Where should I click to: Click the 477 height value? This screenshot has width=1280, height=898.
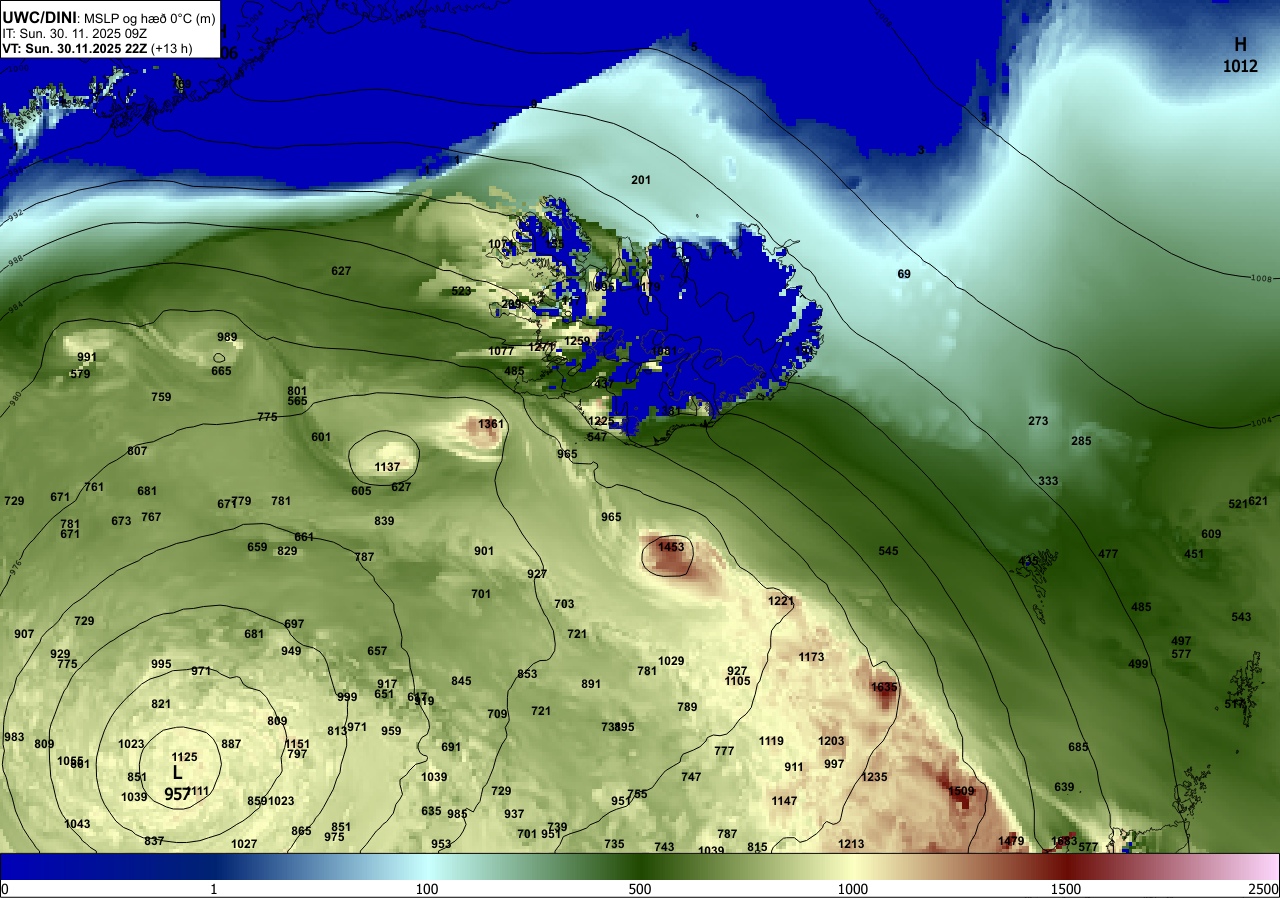(1108, 554)
